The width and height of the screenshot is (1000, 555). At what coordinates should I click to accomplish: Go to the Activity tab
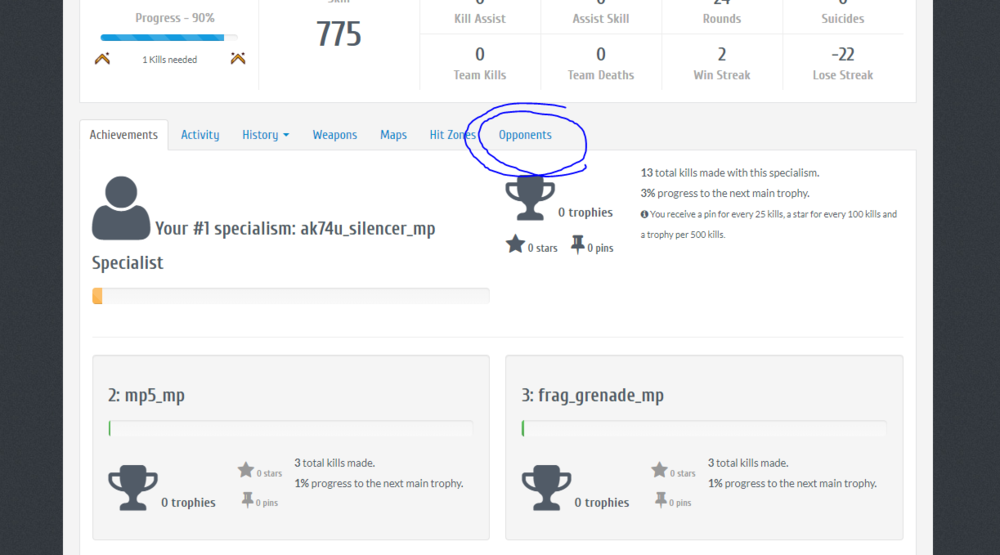200,135
